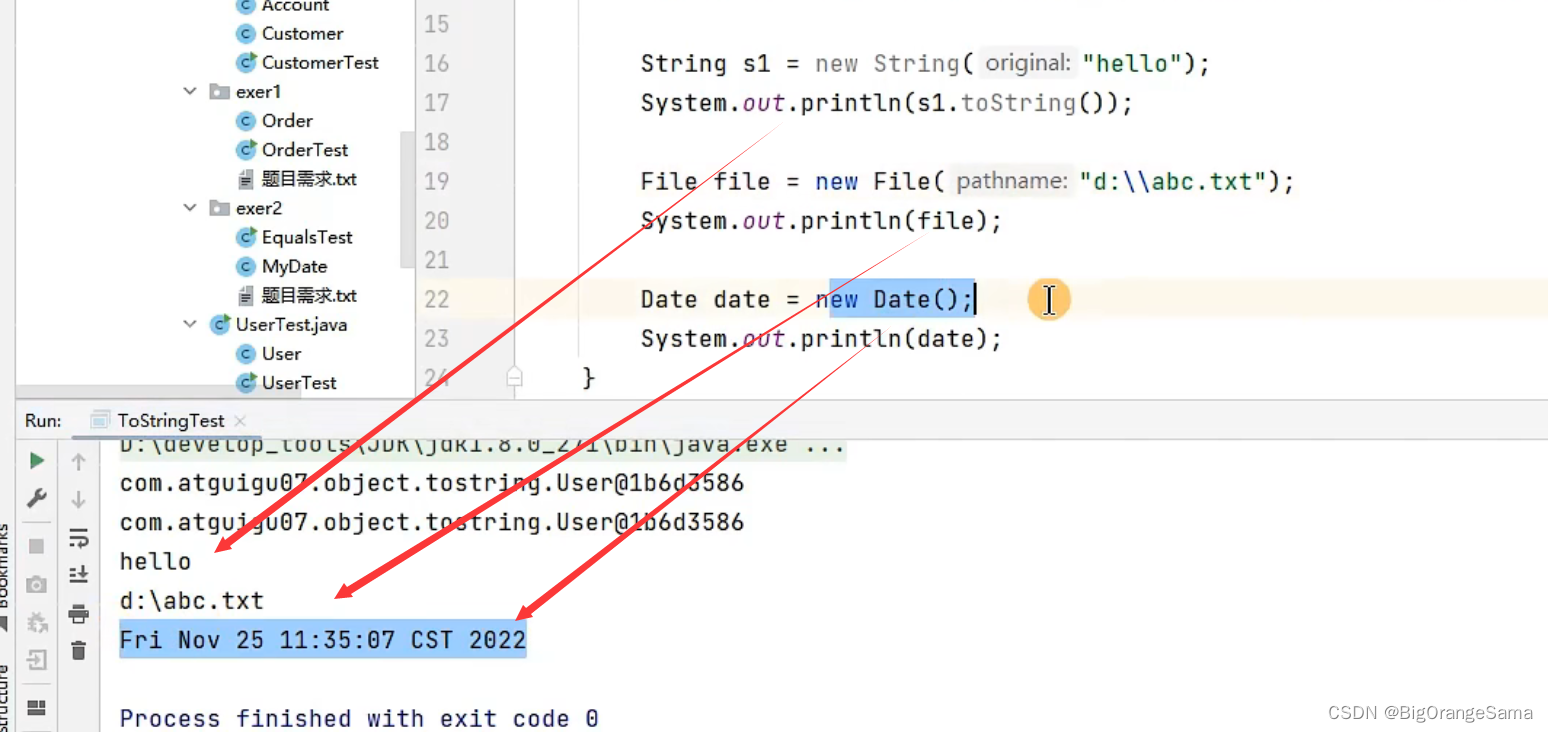Click the 'original:' parameter hint
The image size is (1548, 732).
click(x=1027, y=63)
